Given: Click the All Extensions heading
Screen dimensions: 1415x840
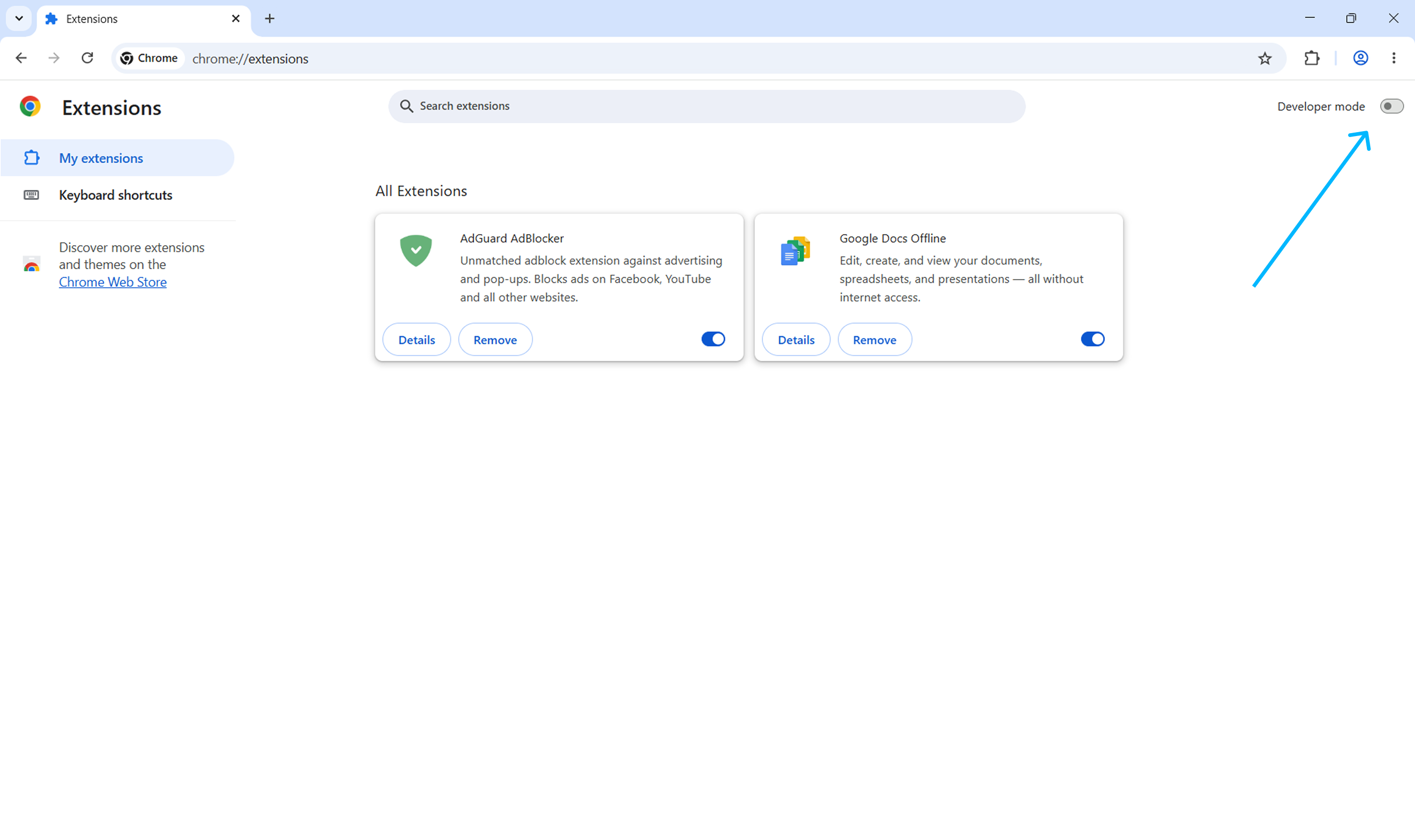Looking at the screenshot, I should pyautogui.click(x=421, y=191).
